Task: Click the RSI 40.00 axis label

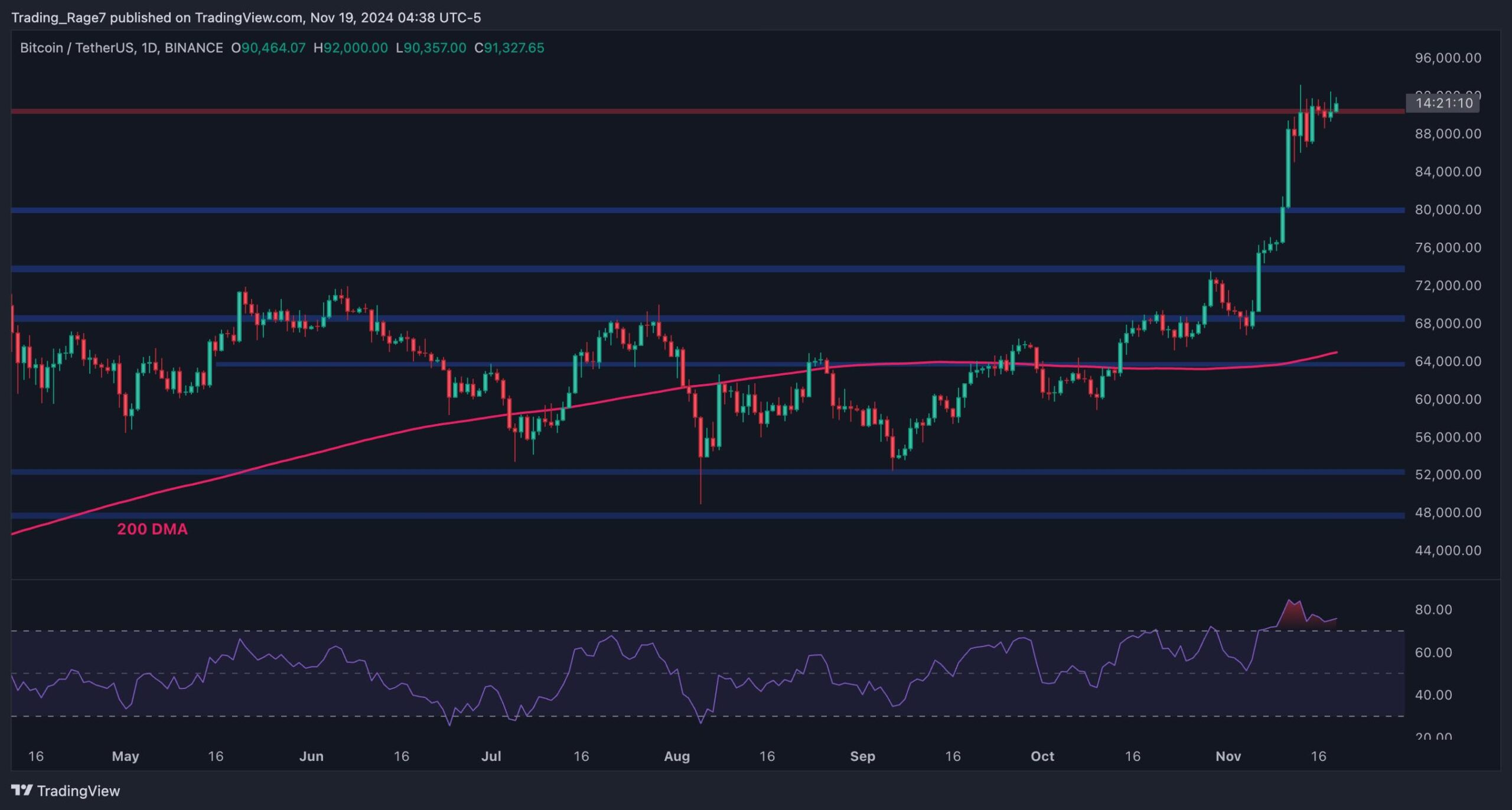Action: click(1433, 695)
